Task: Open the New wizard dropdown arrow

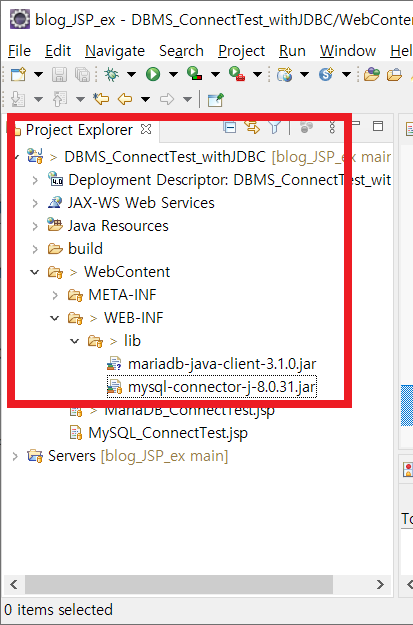Action: pos(38,74)
